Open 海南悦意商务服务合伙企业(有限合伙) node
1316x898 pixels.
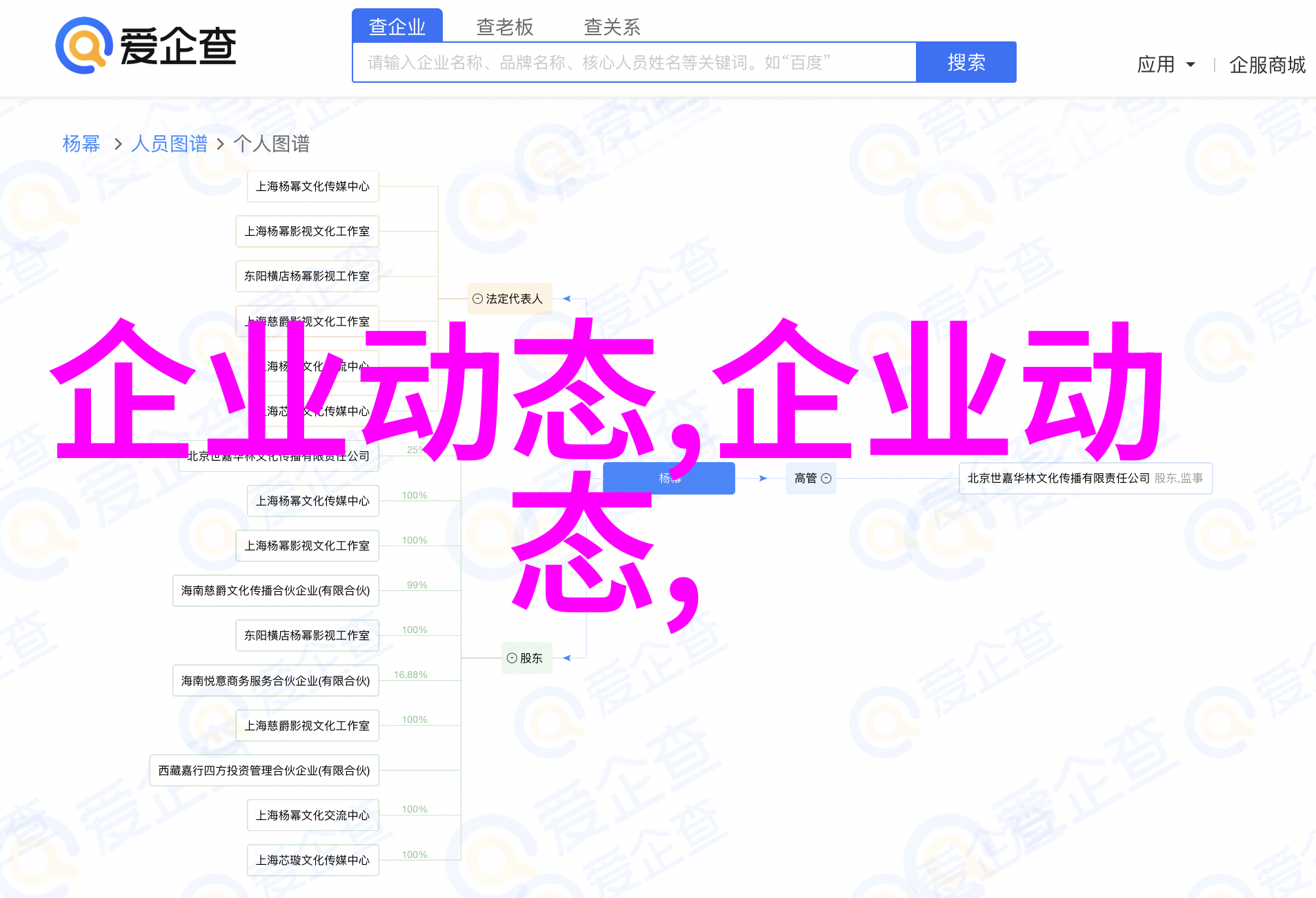point(276,681)
